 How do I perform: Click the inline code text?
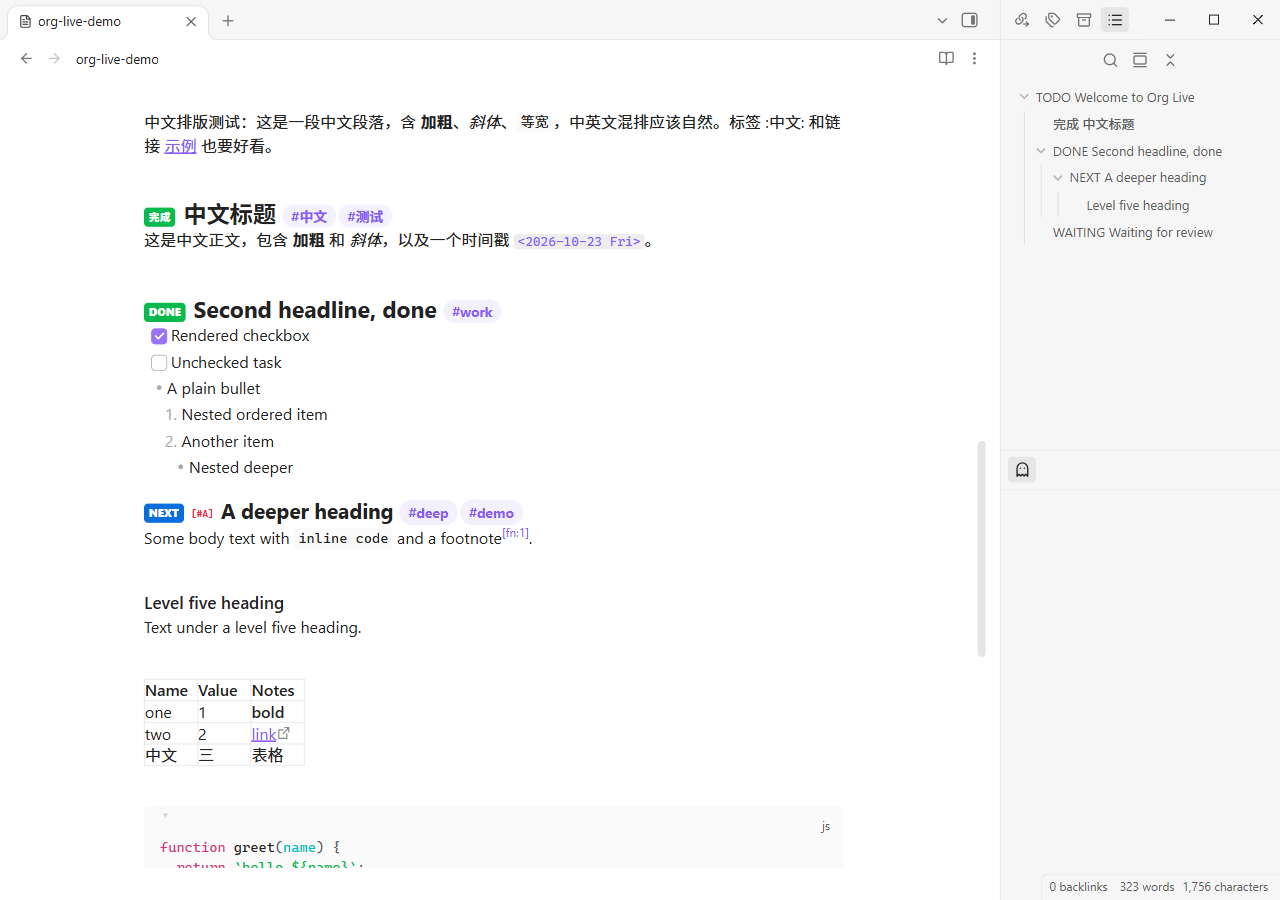(343, 539)
